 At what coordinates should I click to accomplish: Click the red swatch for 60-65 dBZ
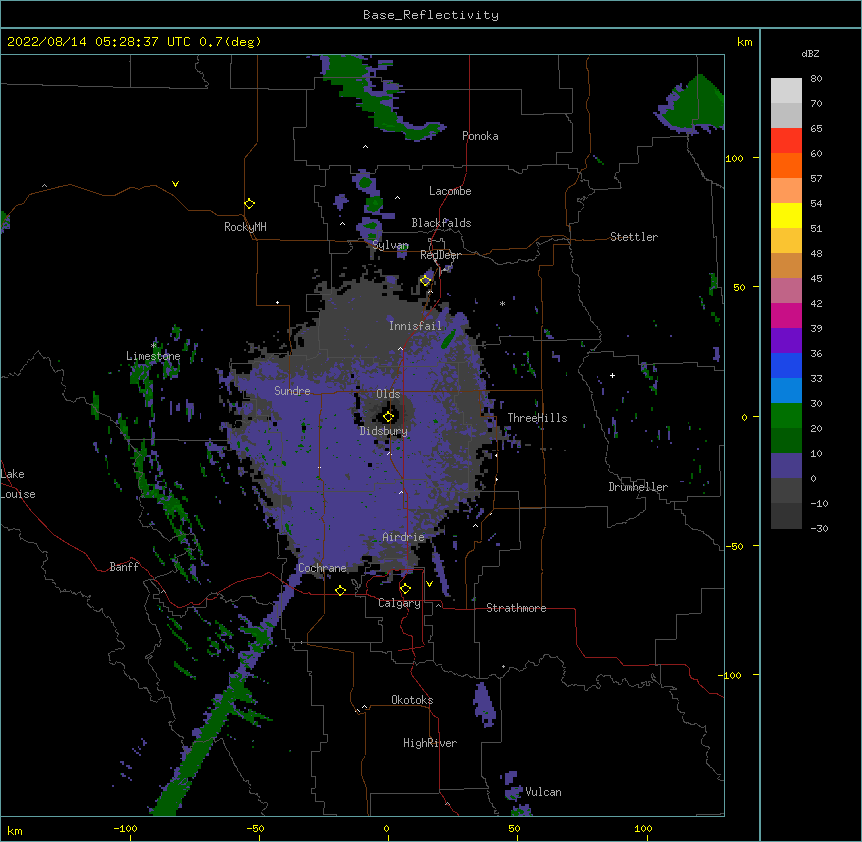786,141
